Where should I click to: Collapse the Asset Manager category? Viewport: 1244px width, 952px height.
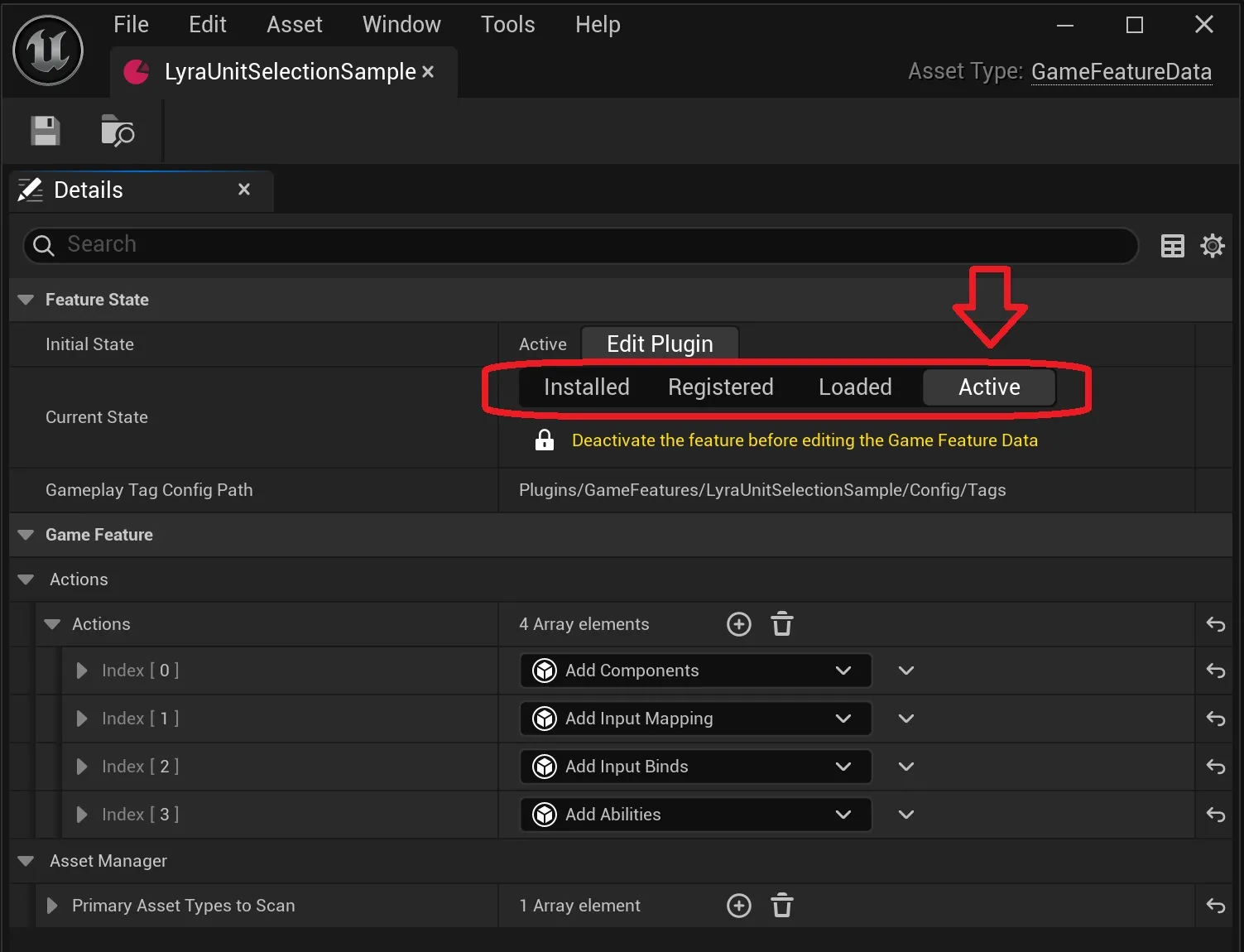[26, 861]
